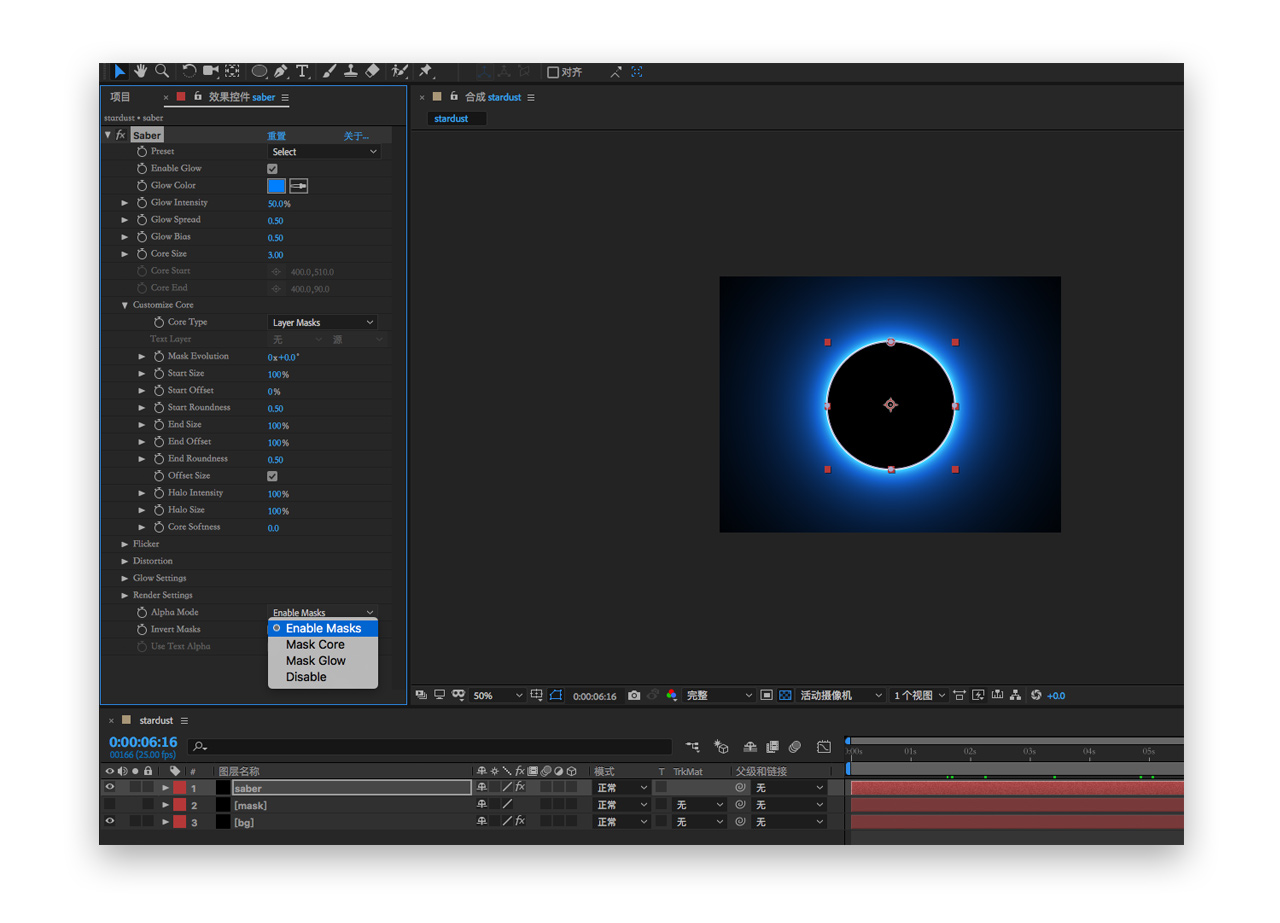1280x923 pixels.
Task: Enable the Frame Blending icon in timeline
Action: [x=772, y=747]
